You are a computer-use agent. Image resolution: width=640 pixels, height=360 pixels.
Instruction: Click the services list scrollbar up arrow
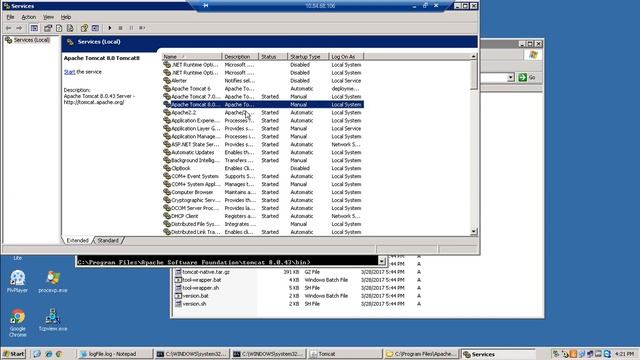point(474,56)
